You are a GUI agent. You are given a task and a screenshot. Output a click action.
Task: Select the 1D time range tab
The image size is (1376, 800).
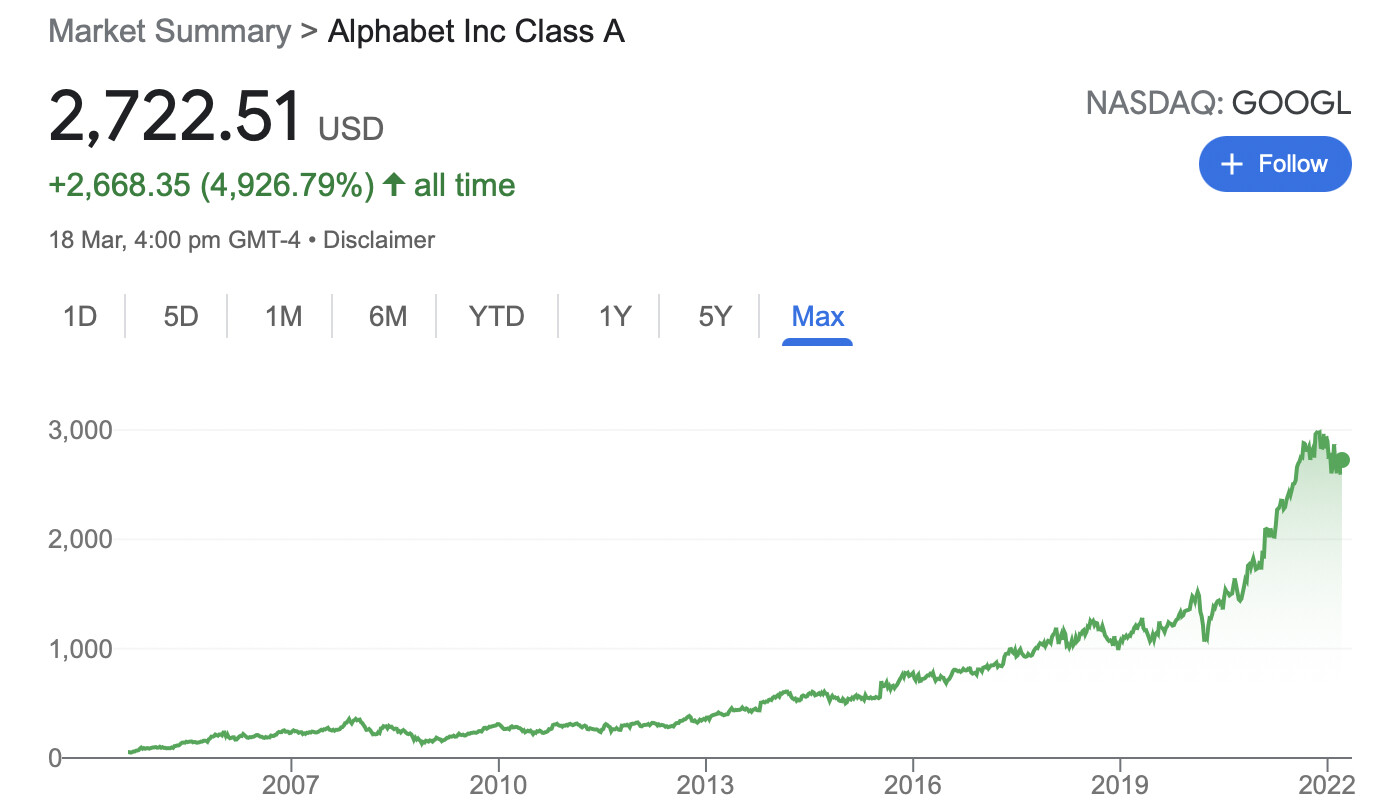(80, 317)
